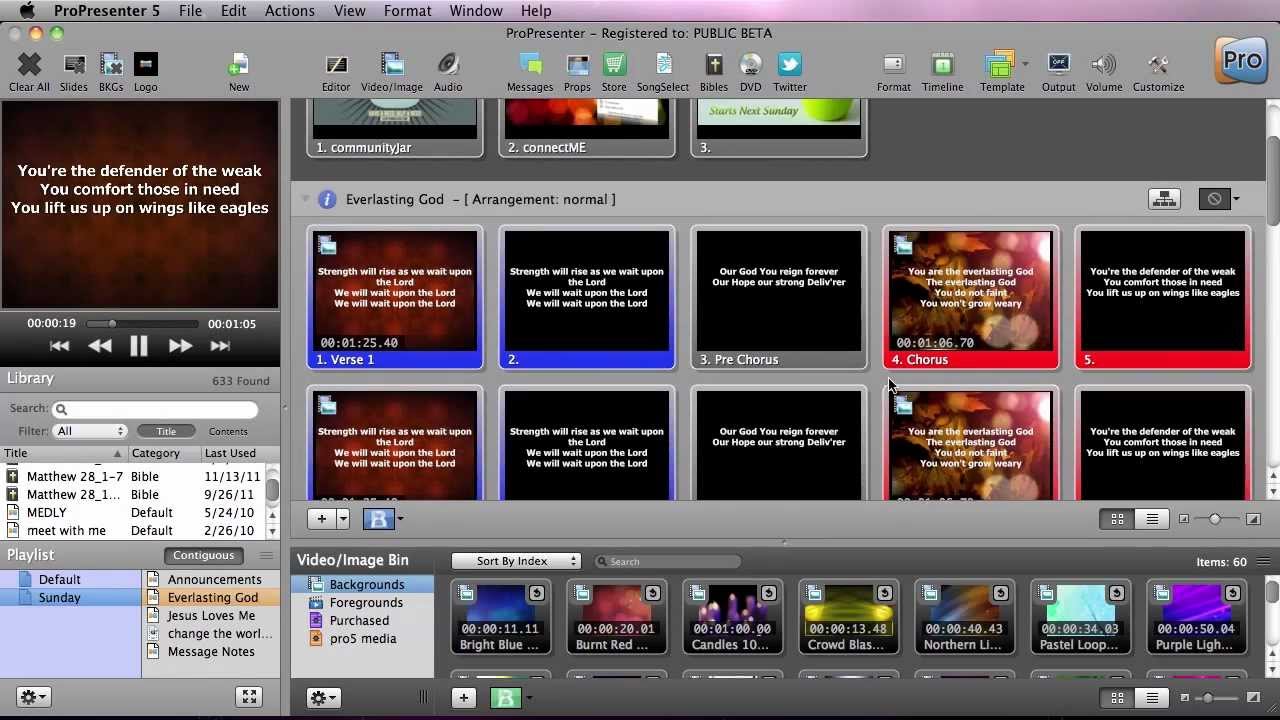Viewport: 1280px width, 720px height.
Task: Open the Twitter tool
Action: [790, 66]
